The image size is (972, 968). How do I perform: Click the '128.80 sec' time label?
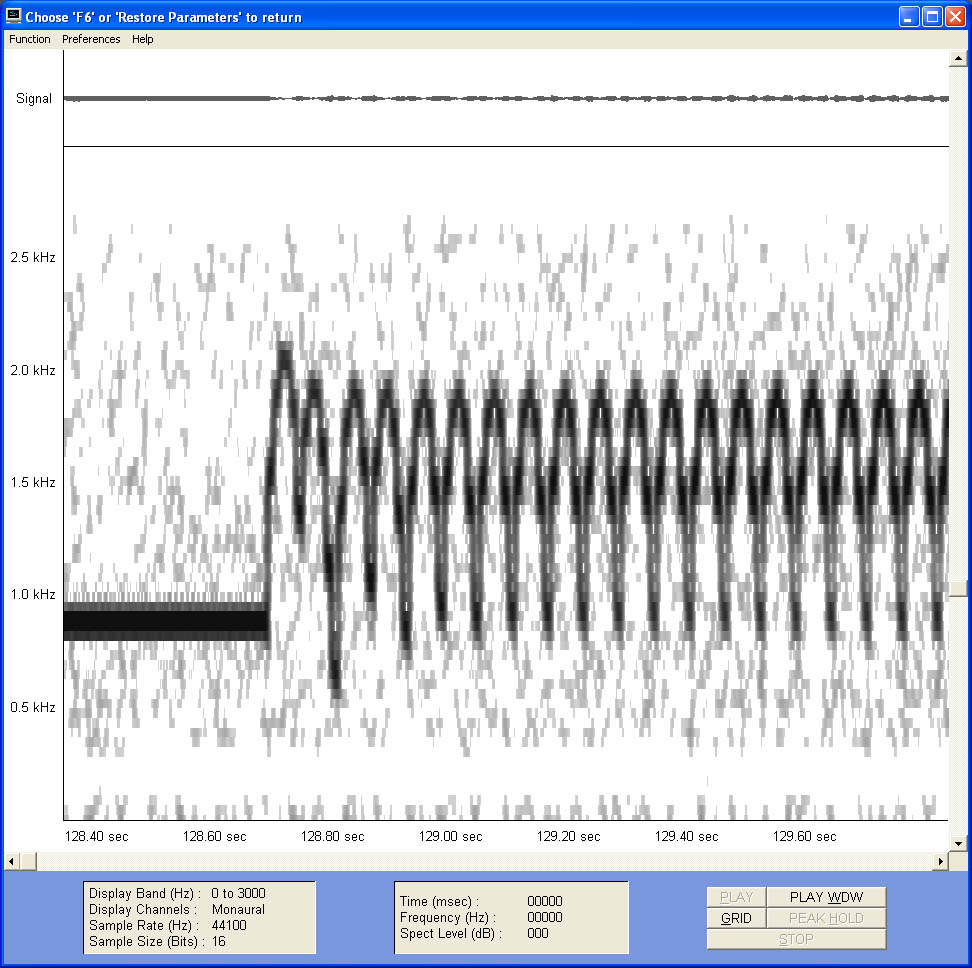pos(333,837)
